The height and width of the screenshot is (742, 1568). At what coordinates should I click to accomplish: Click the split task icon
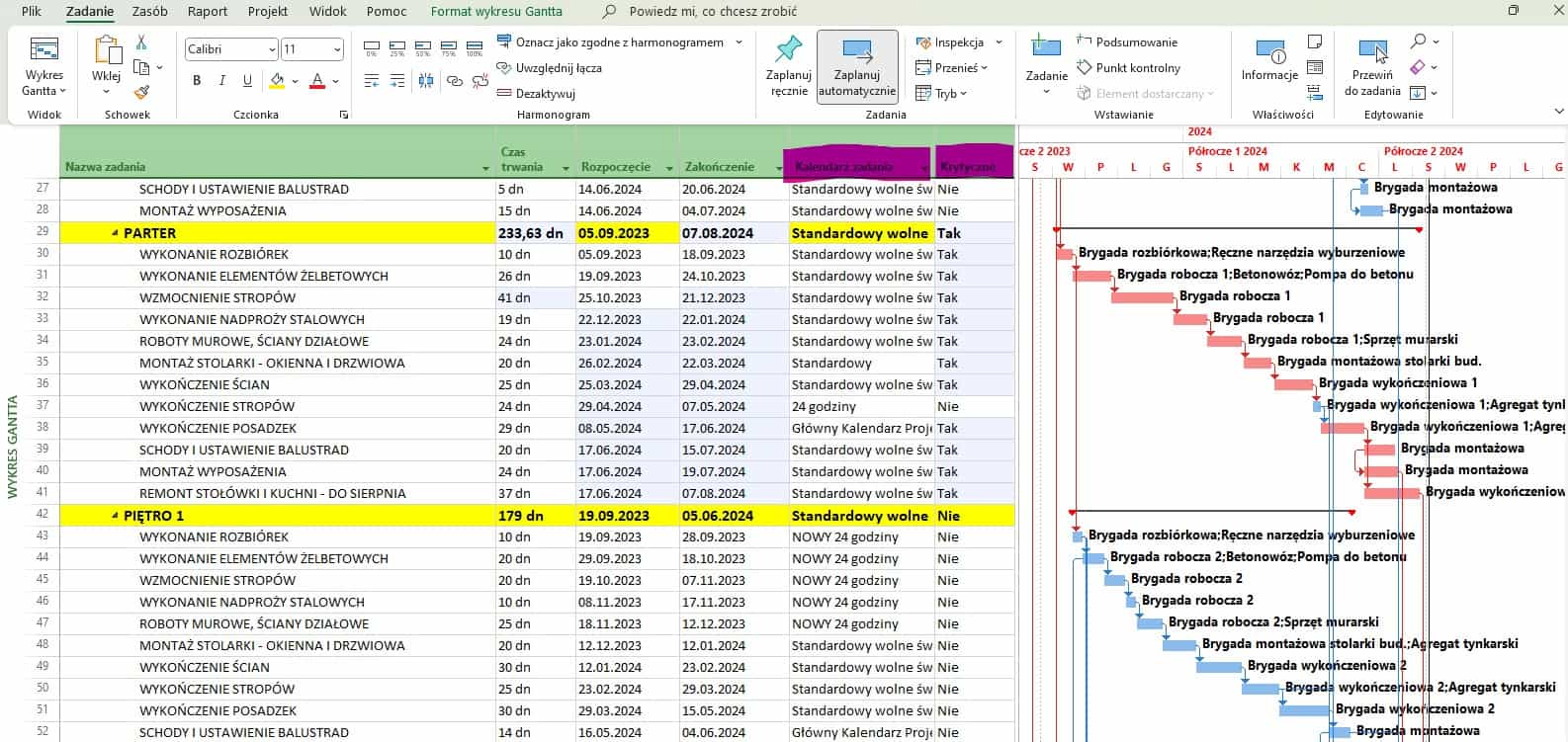click(426, 81)
